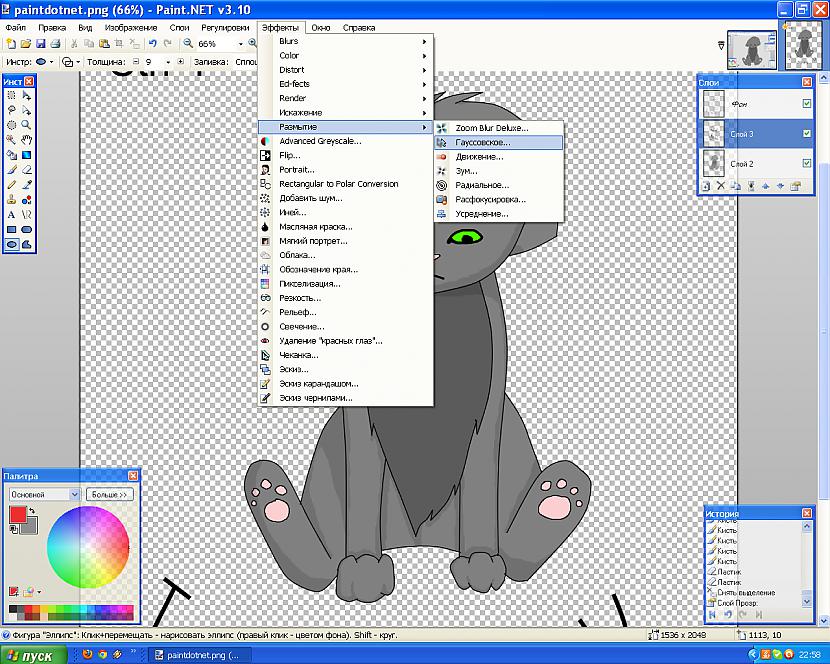Open the image list dropdown arrow near thumbnails

(x=721, y=46)
